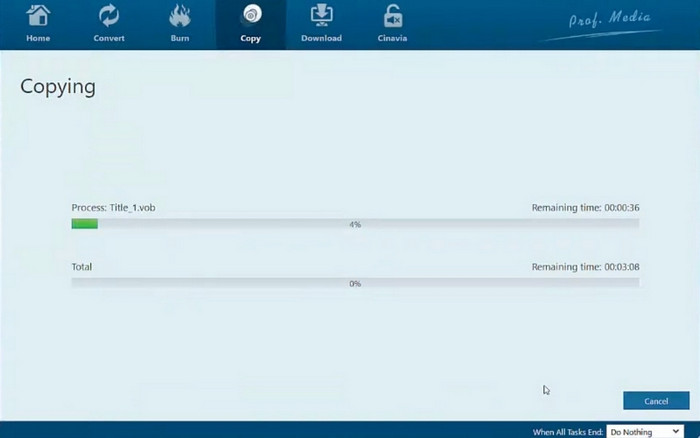Viewport: 700px width, 438px height.
Task: Click the Copy disc icon
Action: pos(251,16)
